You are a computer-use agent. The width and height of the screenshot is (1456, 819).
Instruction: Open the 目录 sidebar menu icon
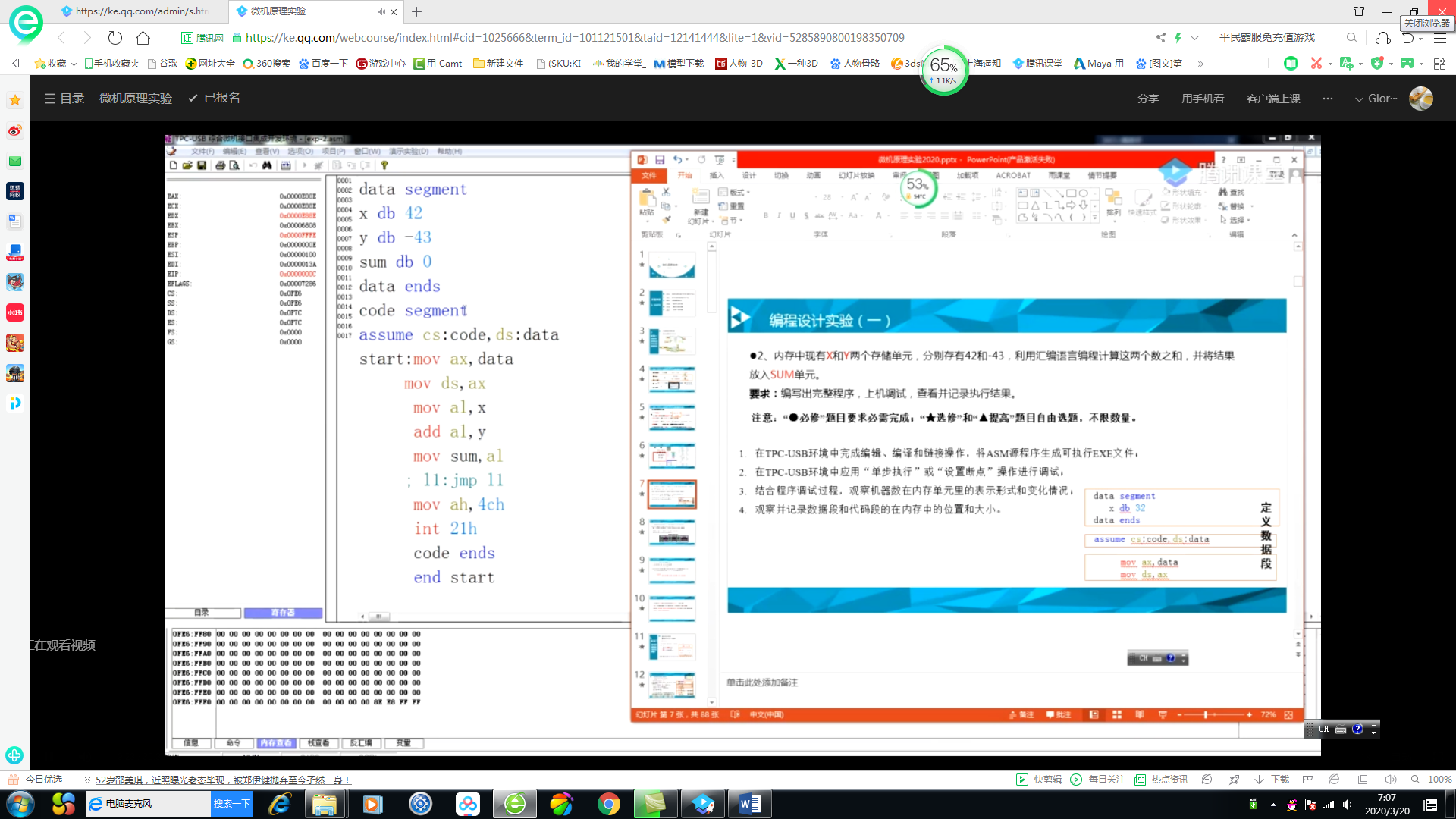50,99
